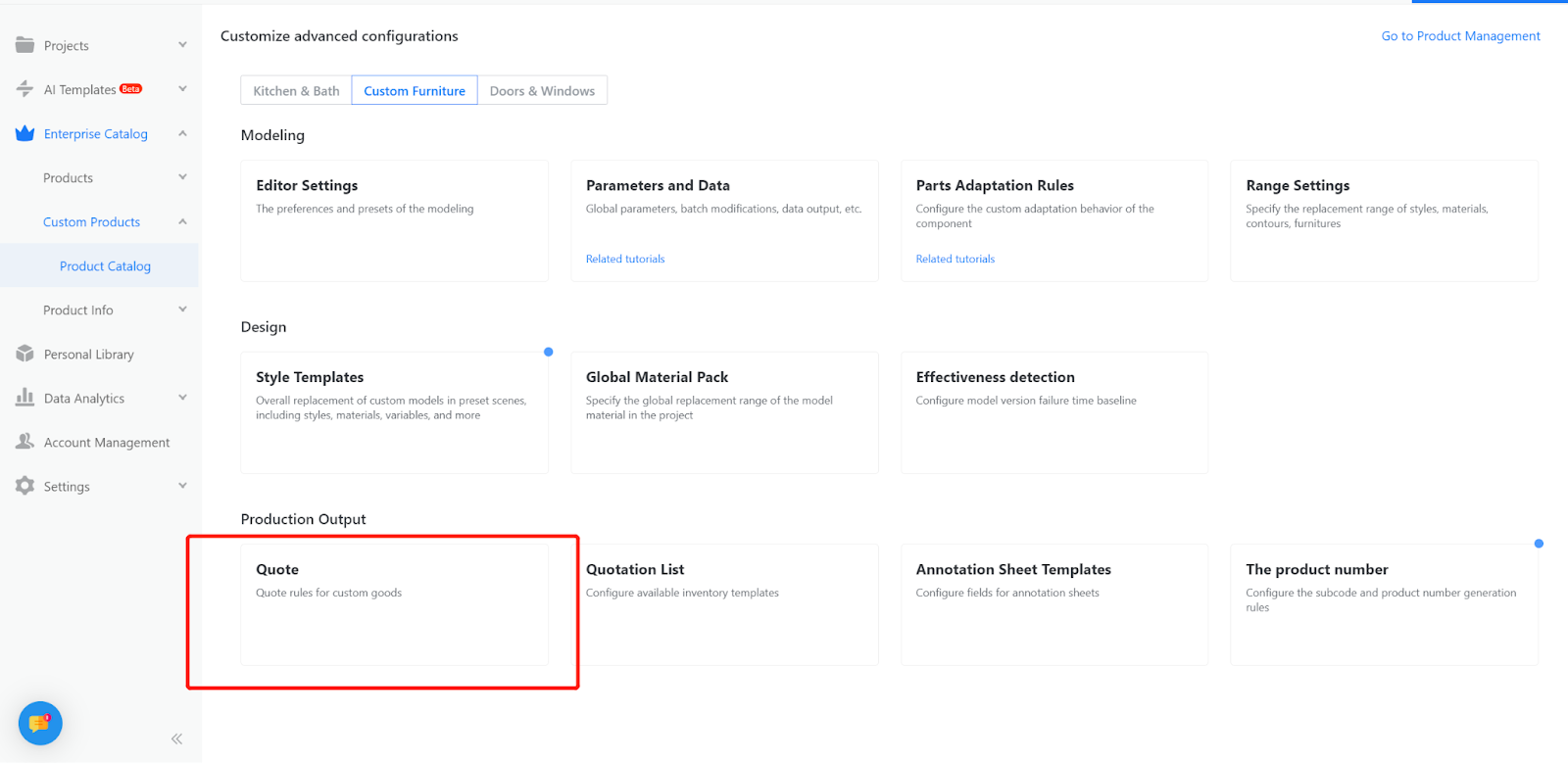This screenshot has width=1568, height=764.
Task: Click the Projects folder icon
Action: click(24, 45)
